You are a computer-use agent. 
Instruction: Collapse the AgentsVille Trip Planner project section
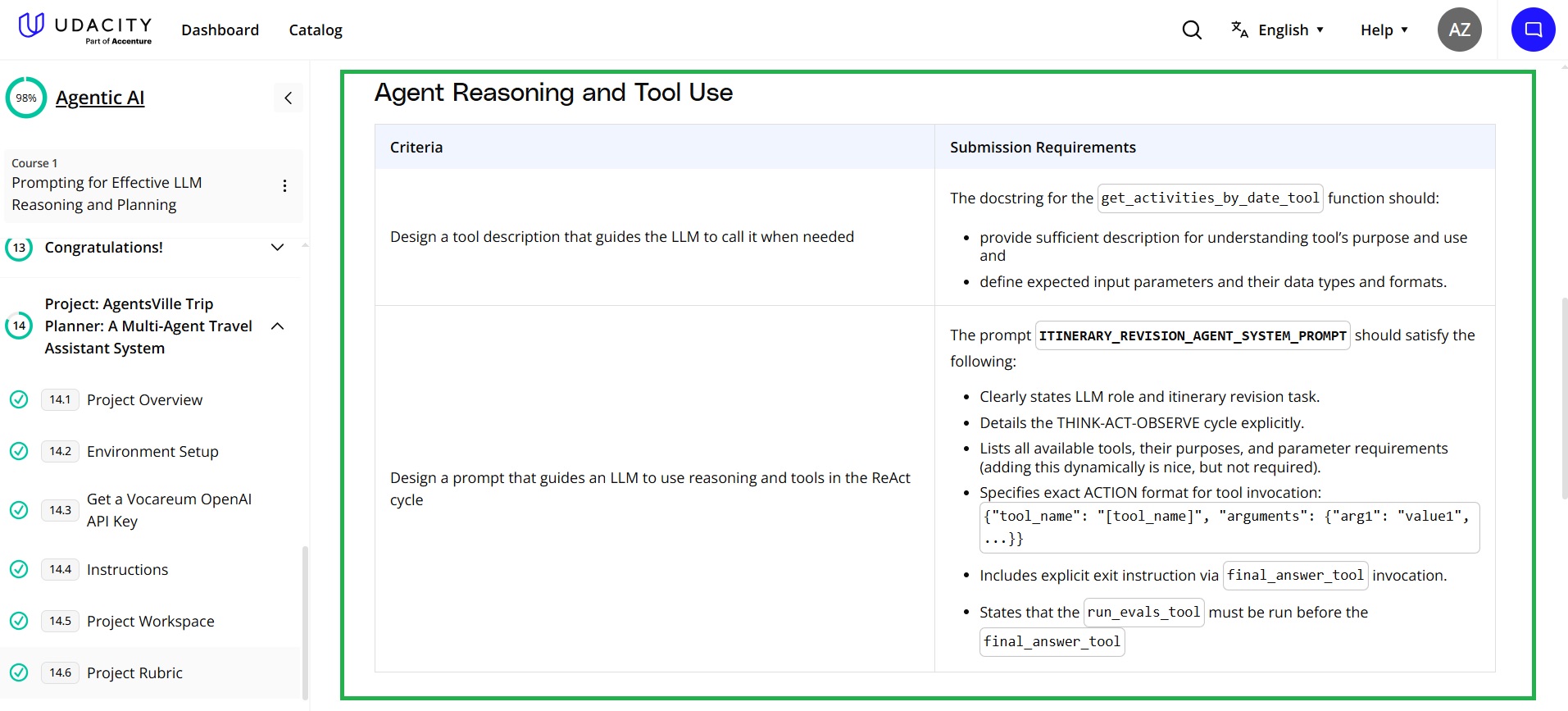pyautogui.click(x=277, y=326)
